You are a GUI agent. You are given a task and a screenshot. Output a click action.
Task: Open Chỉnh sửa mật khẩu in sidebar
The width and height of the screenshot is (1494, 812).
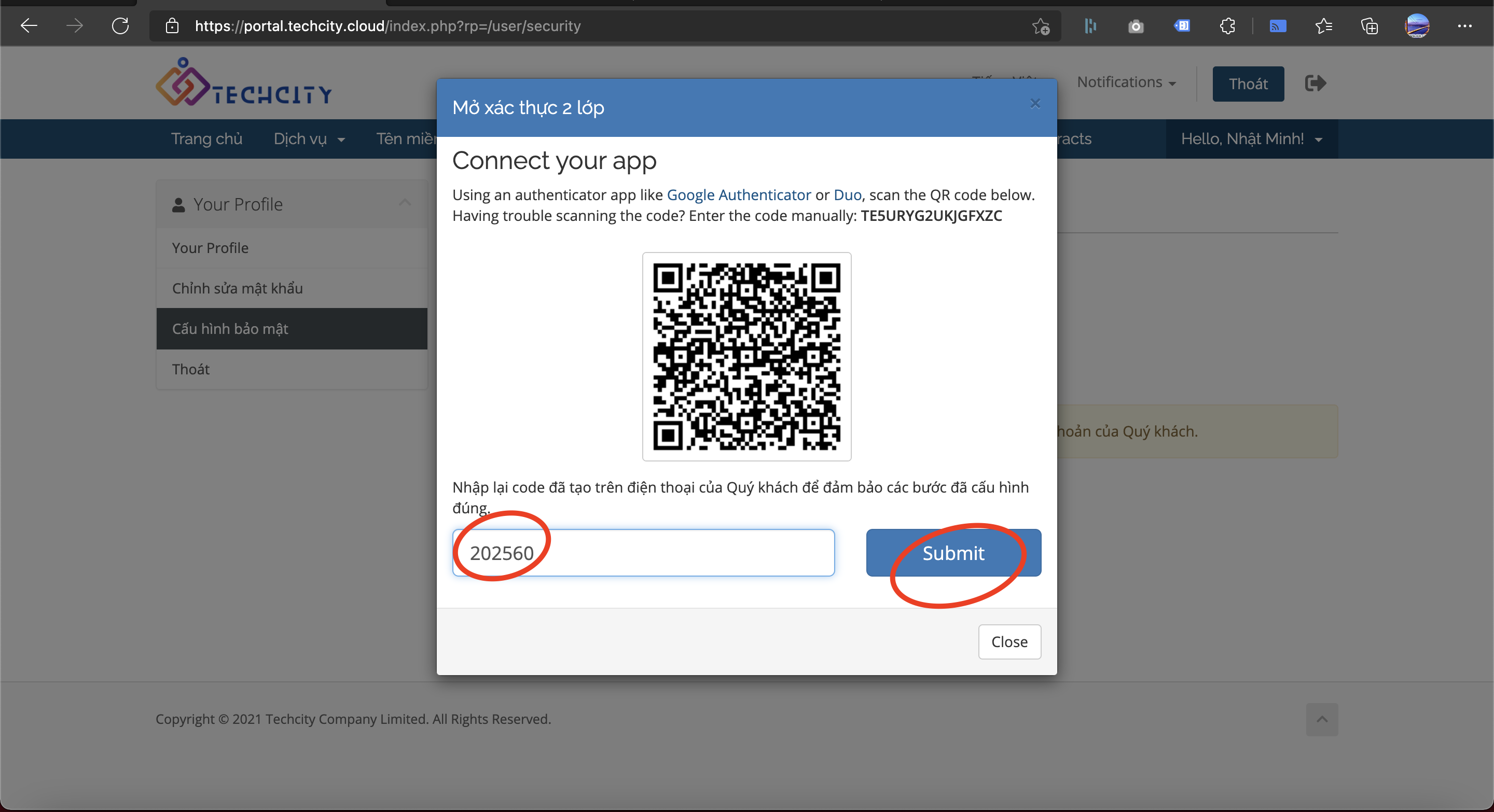(x=292, y=288)
